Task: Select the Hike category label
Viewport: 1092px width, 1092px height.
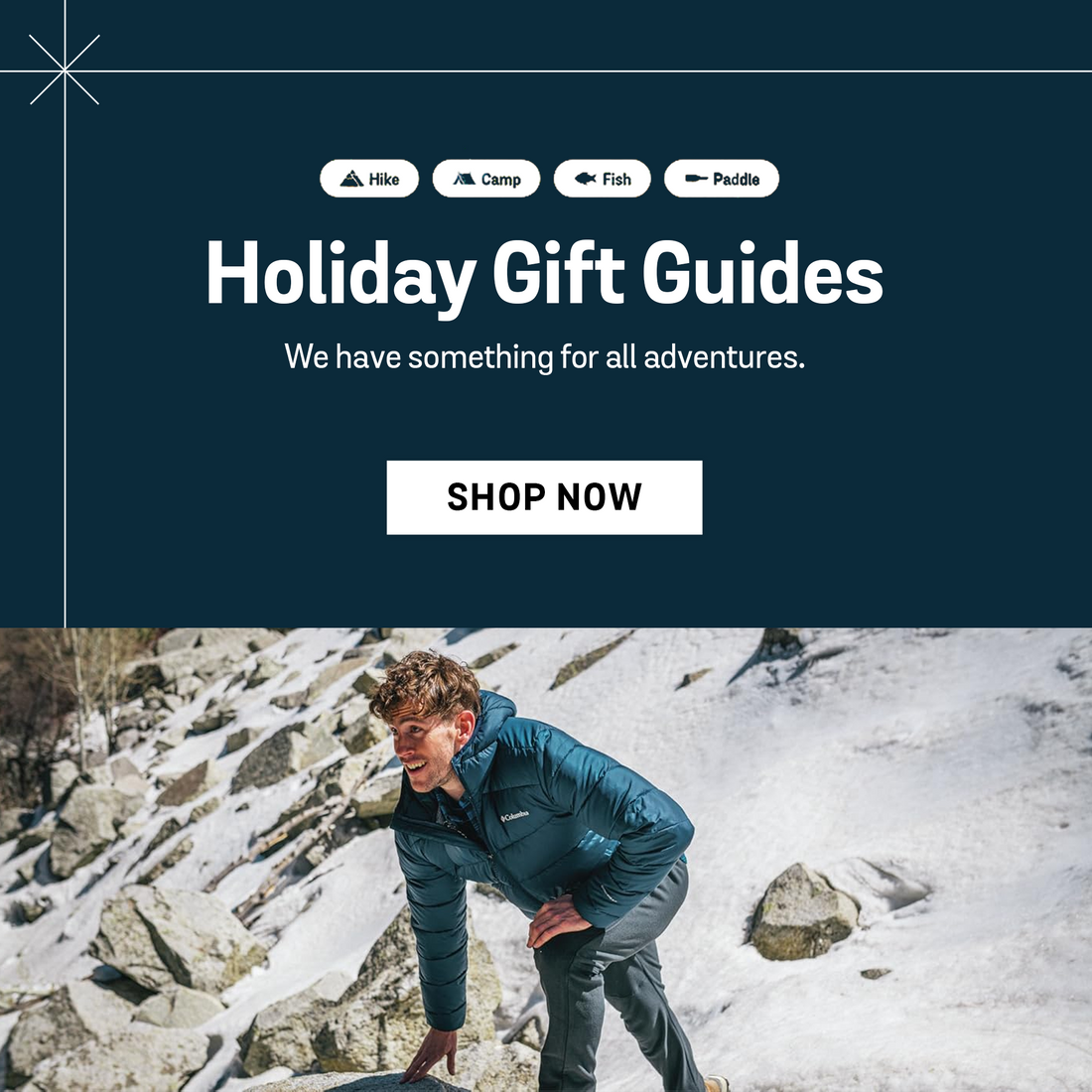Action: [x=384, y=180]
